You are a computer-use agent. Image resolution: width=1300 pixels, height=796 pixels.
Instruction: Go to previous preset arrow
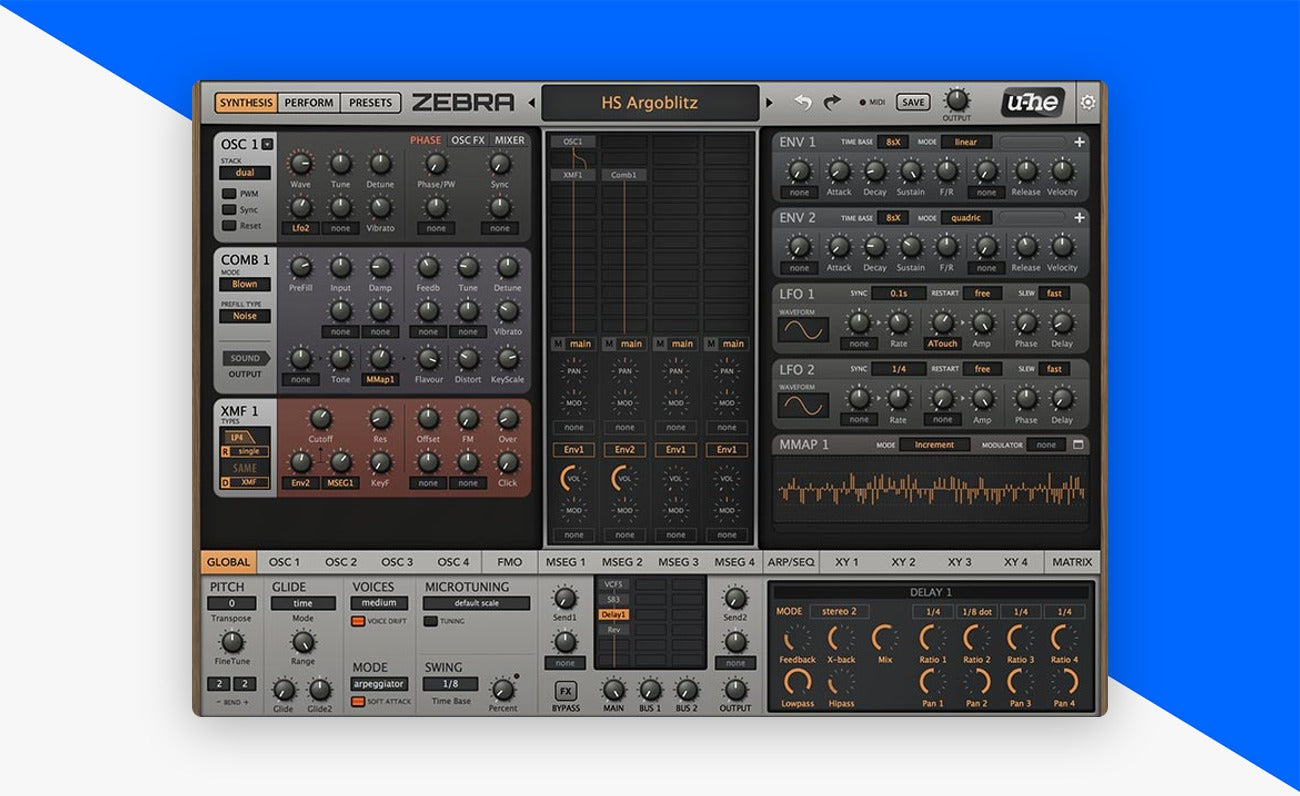coord(532,102)
